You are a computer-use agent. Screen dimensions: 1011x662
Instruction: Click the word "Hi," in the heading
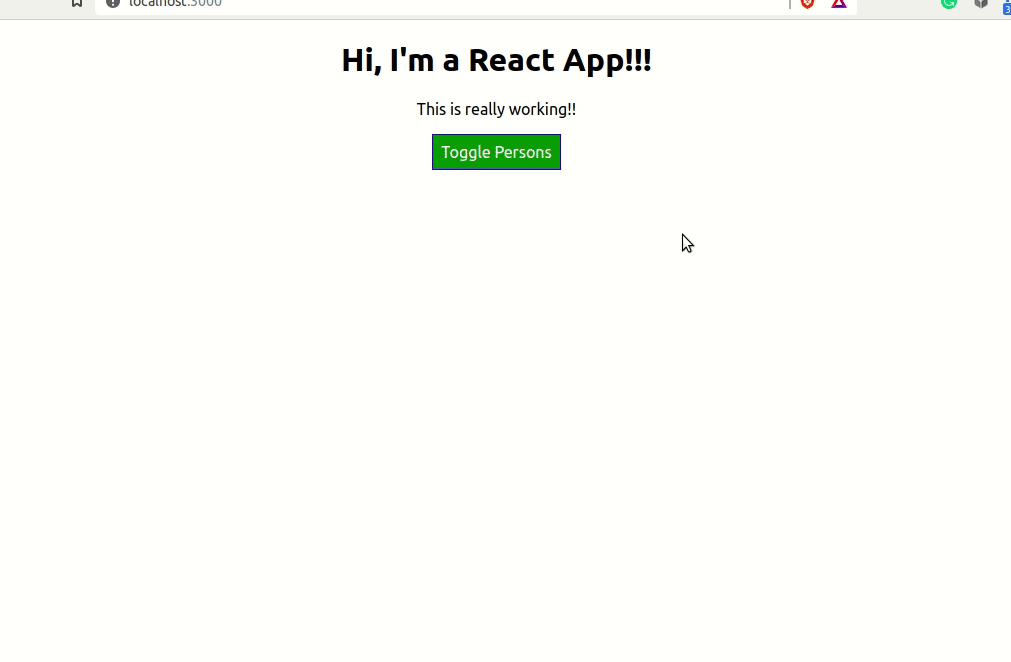coord(361,60)
